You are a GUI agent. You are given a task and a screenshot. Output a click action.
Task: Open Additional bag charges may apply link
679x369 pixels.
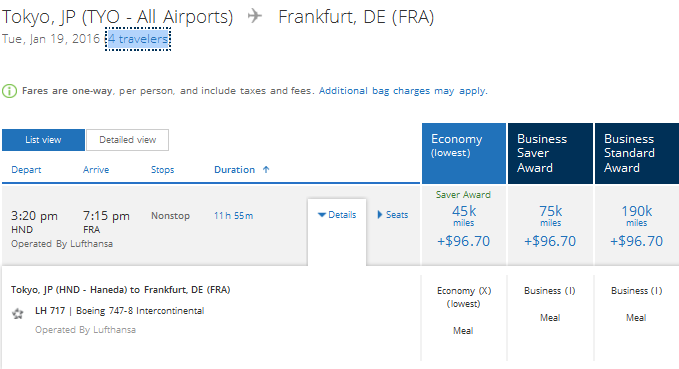pyautogui.click(x=403, y=91)
